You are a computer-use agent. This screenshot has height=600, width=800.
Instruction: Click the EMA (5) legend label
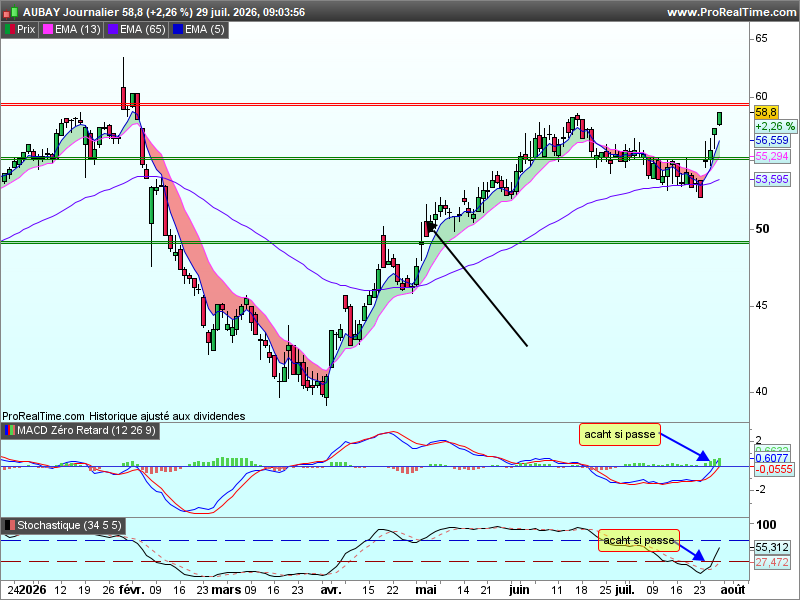click(204, 30)
